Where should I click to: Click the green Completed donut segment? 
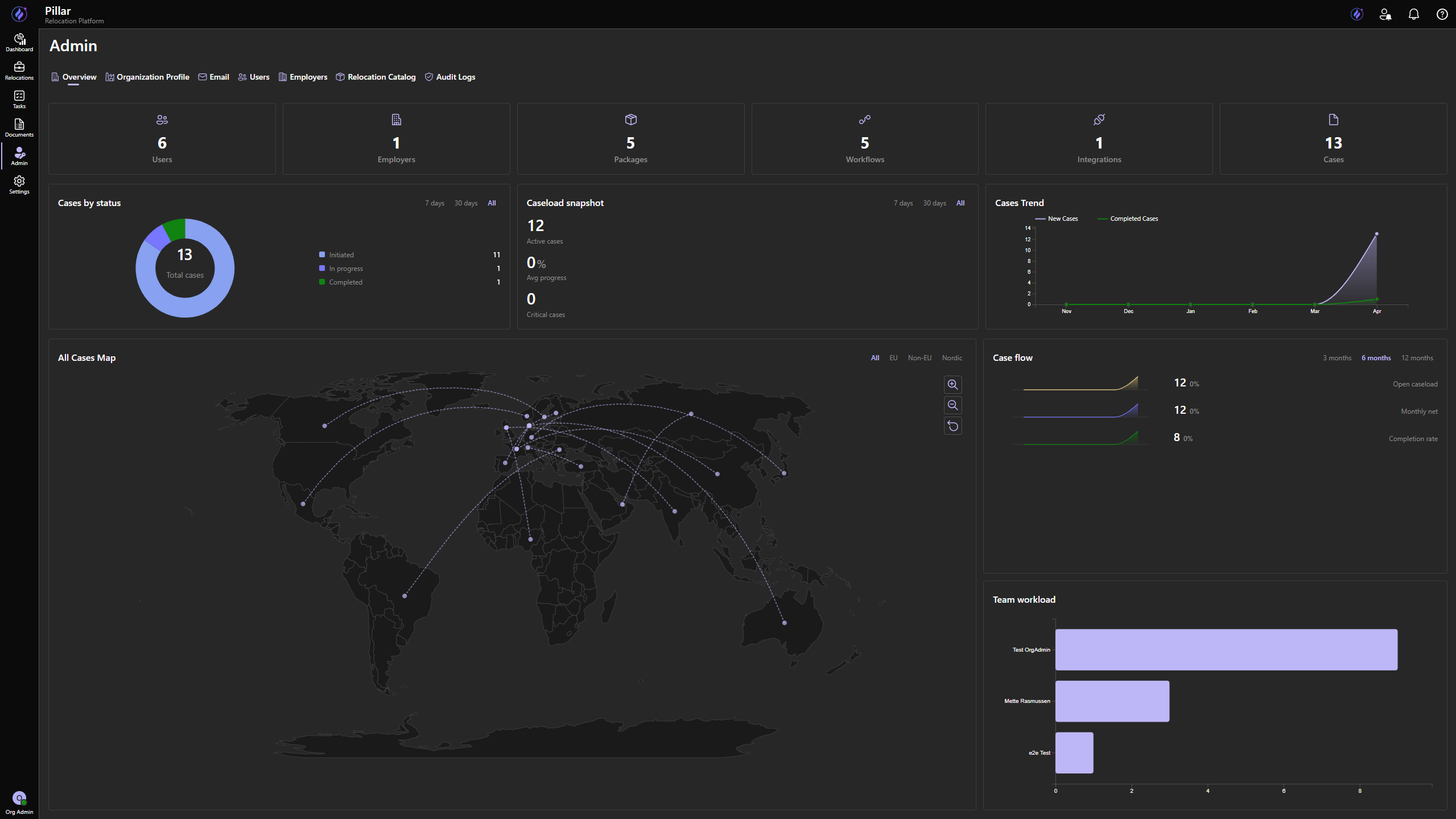coord(176,229)
